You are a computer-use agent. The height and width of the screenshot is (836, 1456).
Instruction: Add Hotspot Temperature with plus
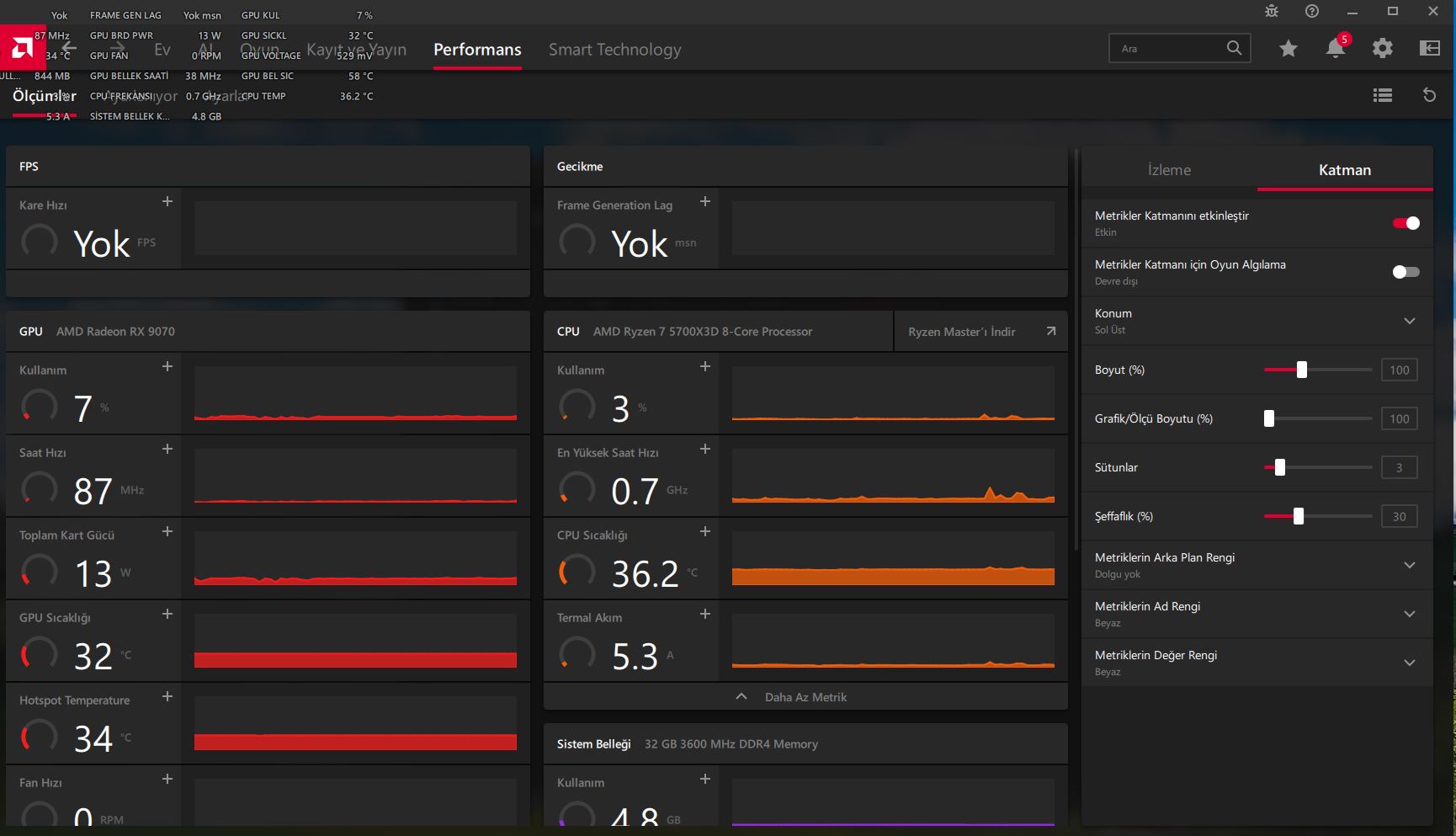167,696
